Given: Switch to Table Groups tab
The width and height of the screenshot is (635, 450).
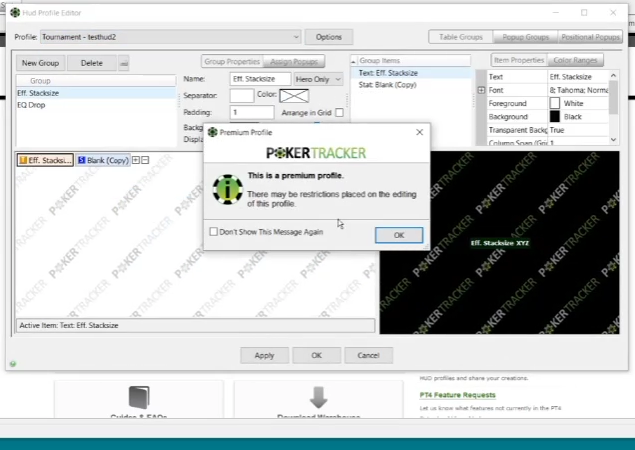Looking at the screenshot, I should click(460, 37).
